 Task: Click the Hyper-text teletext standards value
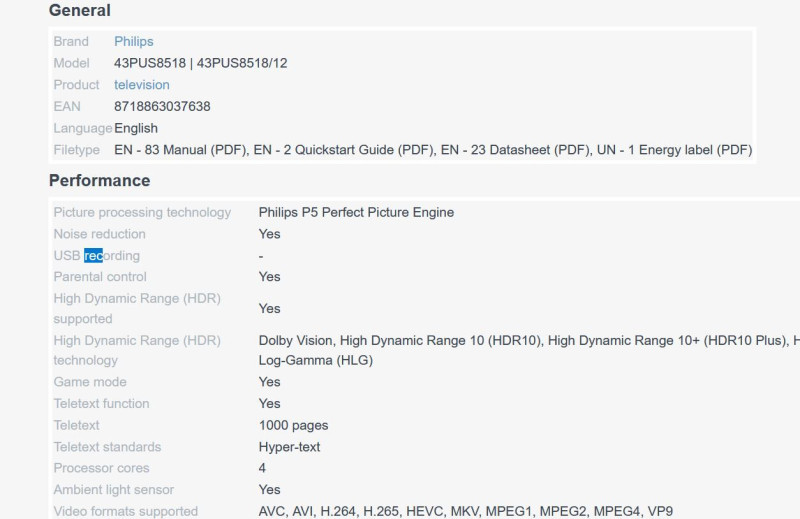pos(289,447)
